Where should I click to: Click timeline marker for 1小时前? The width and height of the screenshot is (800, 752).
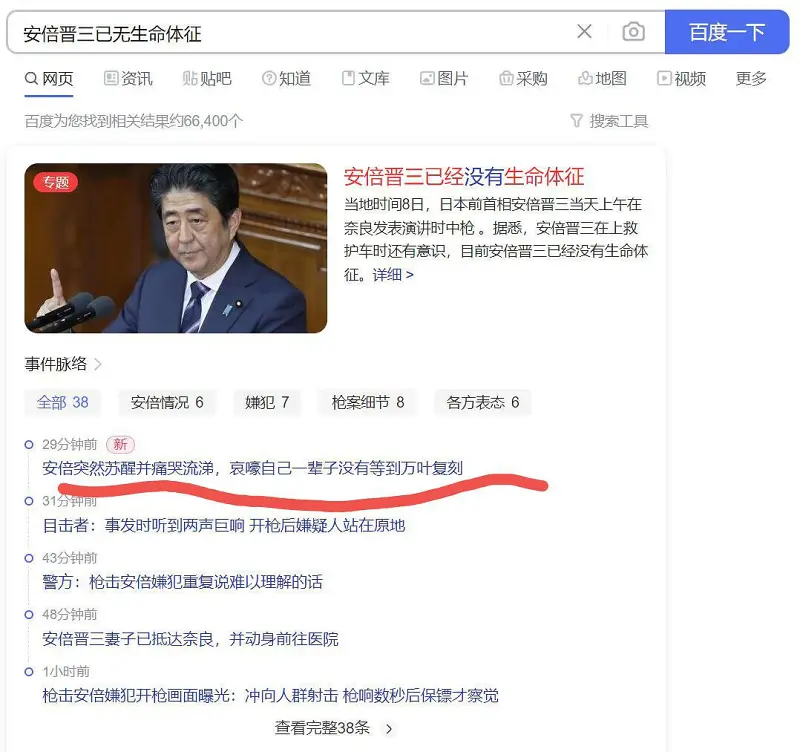coord(29,672)
